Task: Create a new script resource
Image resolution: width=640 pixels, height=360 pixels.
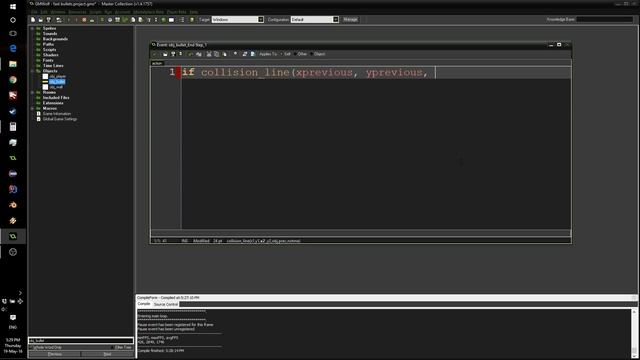Action: (x=133, y=20)
